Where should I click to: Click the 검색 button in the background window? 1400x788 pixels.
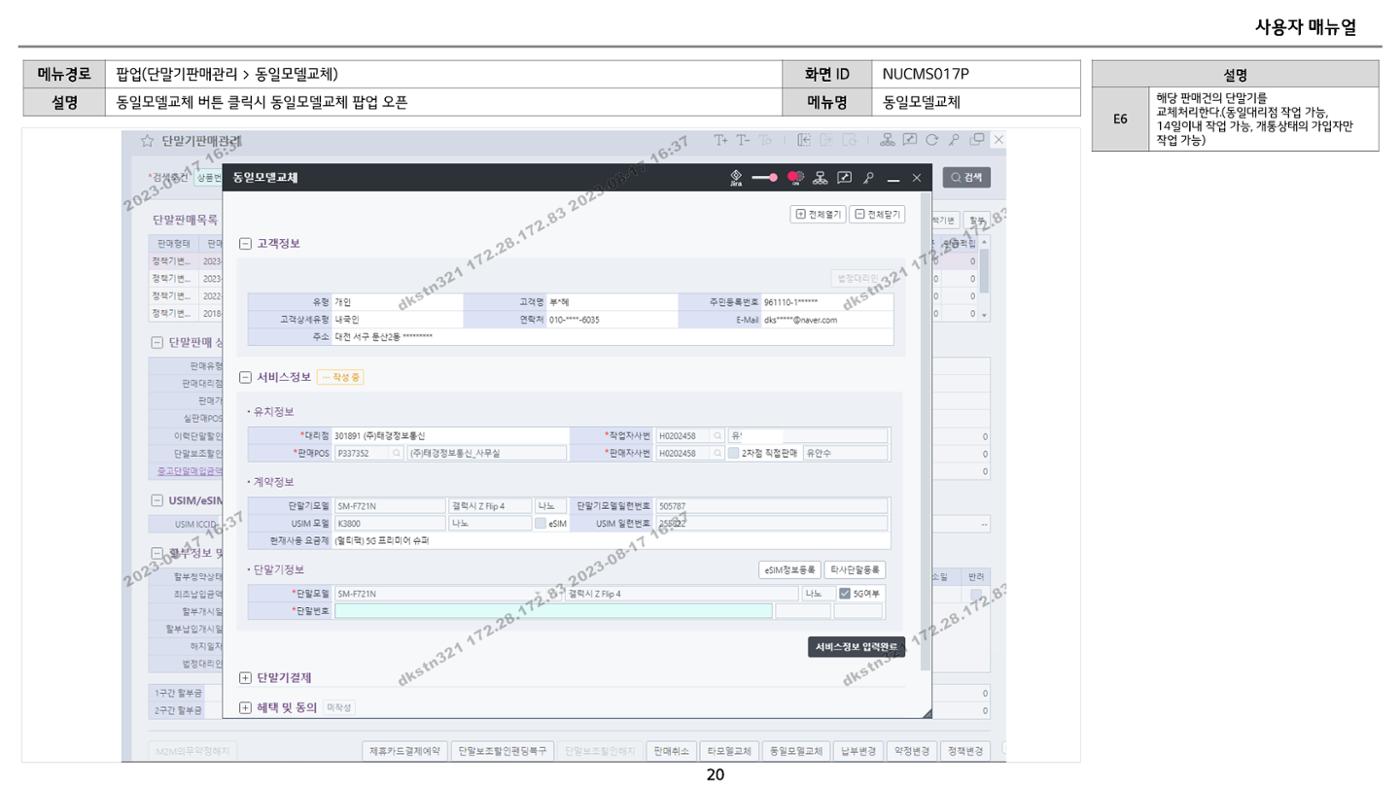tap(965, 178)
